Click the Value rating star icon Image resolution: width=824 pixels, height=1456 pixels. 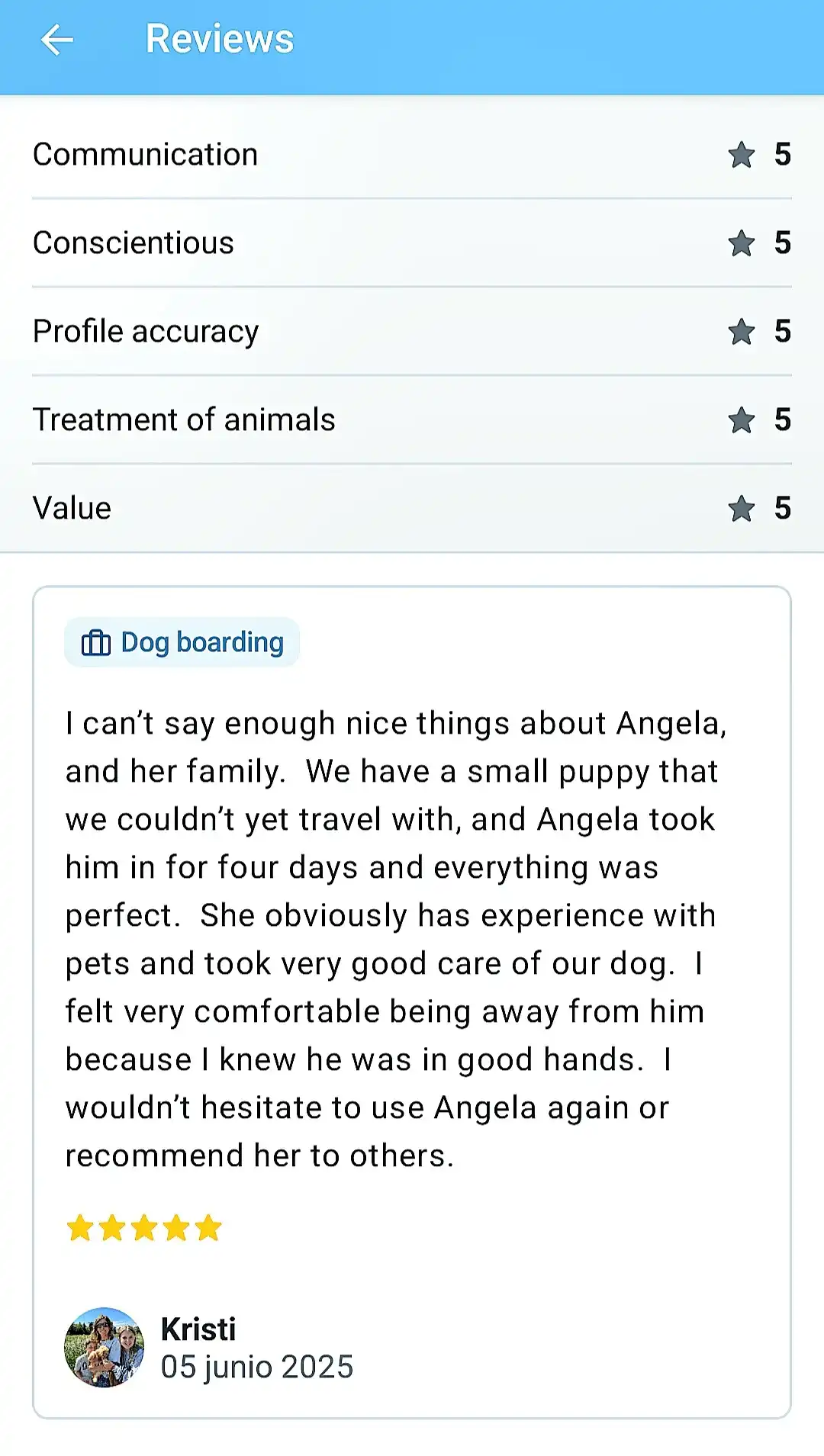(741, 509)
